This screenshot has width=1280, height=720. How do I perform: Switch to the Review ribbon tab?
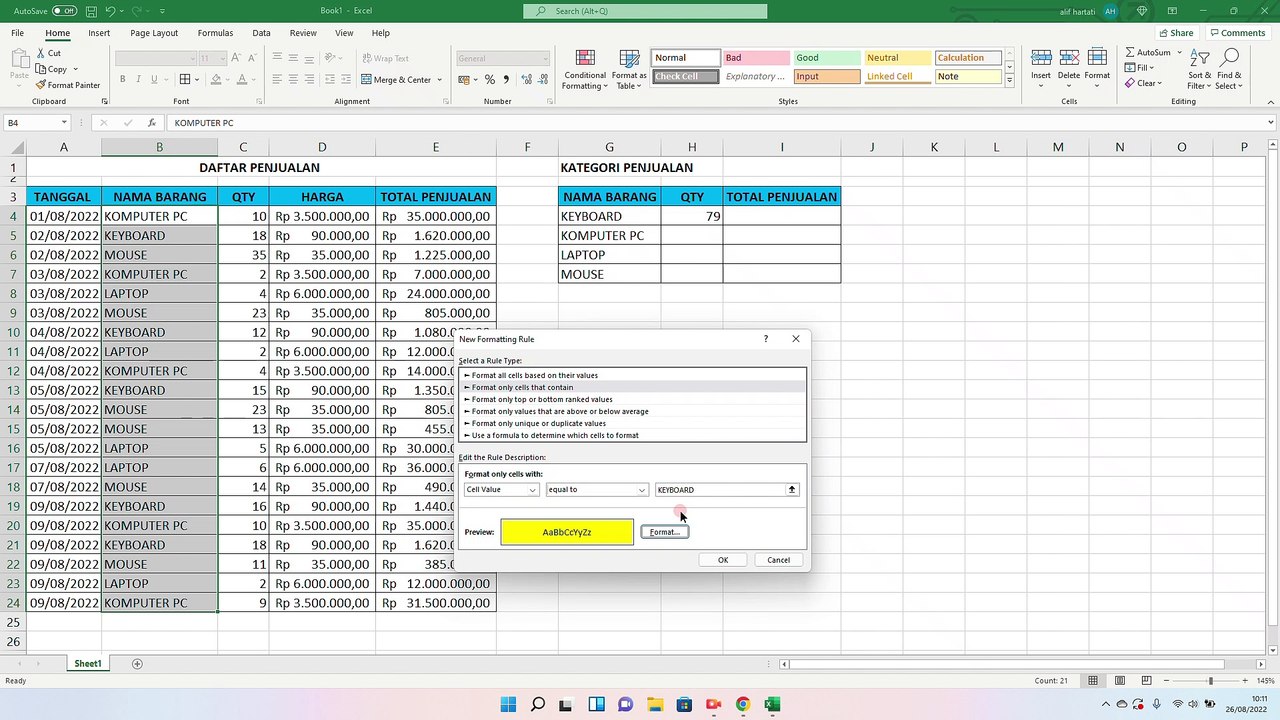click(303, 33)
